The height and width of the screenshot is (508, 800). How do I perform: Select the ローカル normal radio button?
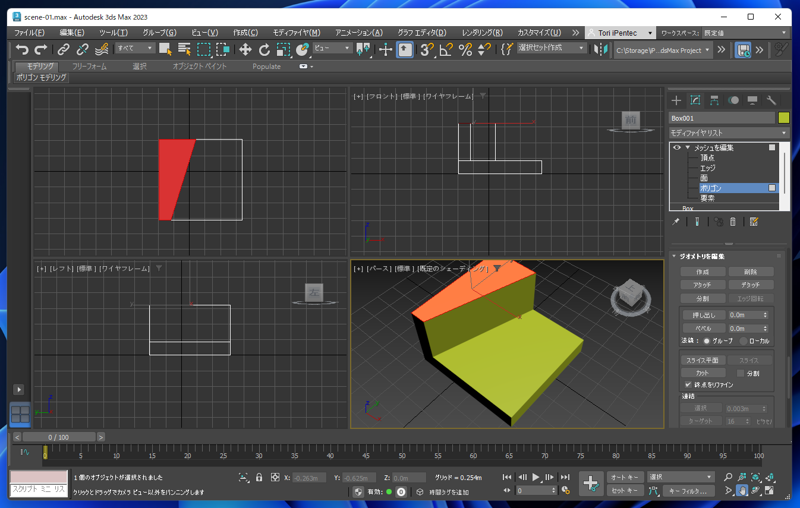click(743, 341)
